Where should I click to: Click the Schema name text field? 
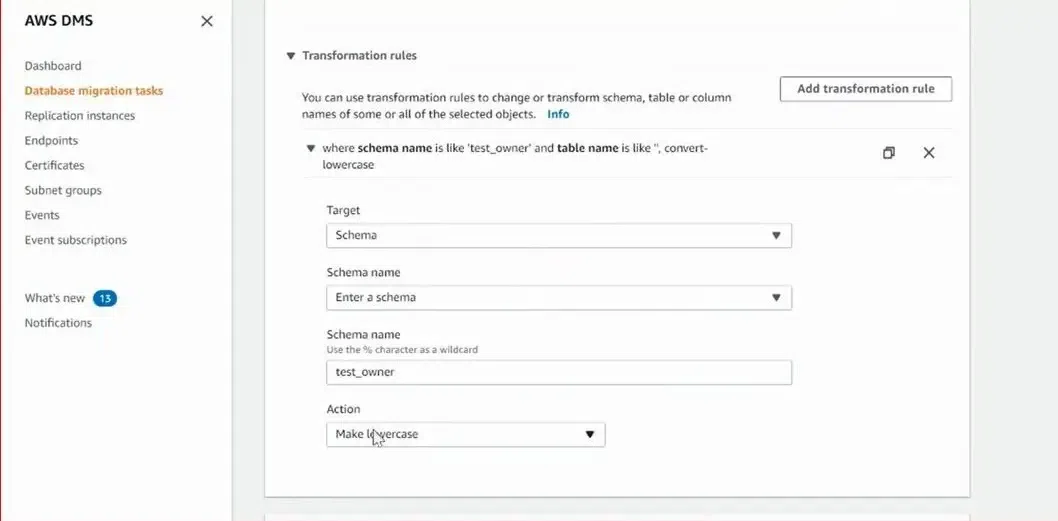(x=558, y=373)
